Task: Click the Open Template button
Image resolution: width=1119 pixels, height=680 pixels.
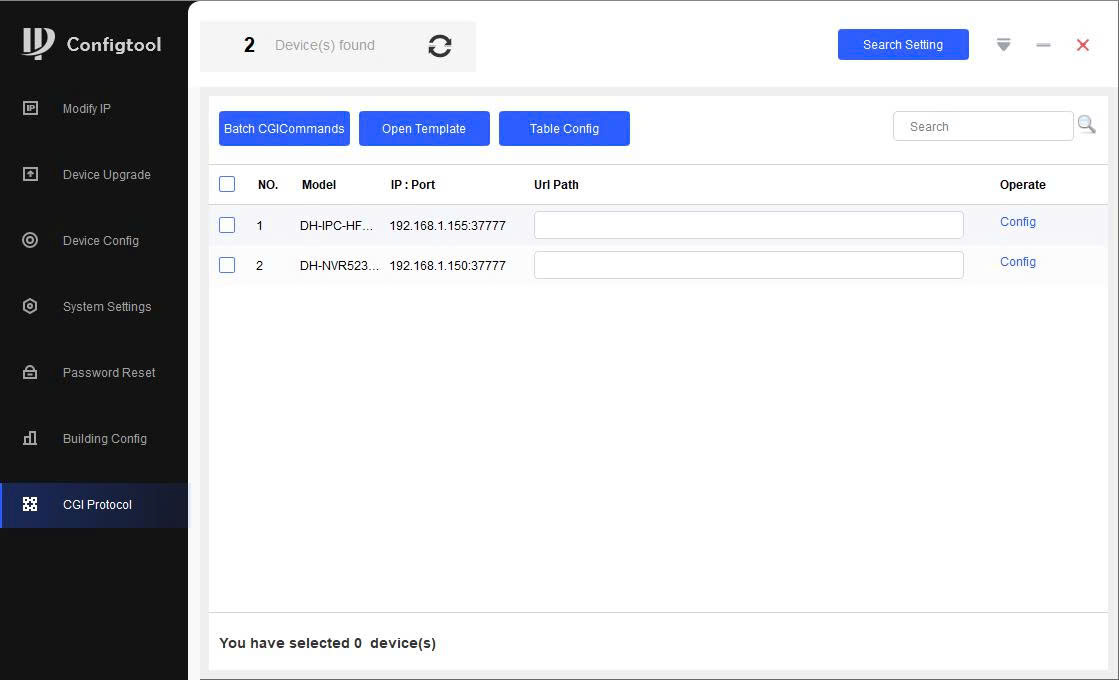Action: 424,129
